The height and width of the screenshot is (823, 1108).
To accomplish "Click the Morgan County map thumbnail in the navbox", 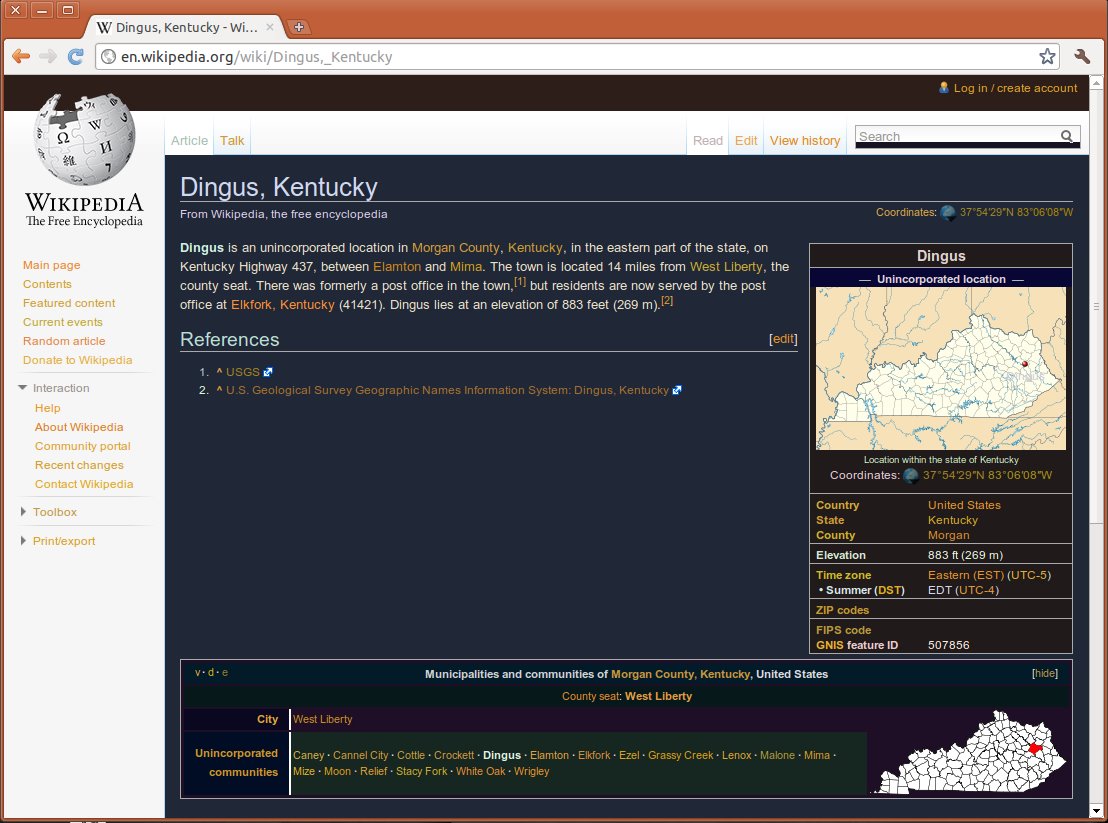I will point(967,752).
